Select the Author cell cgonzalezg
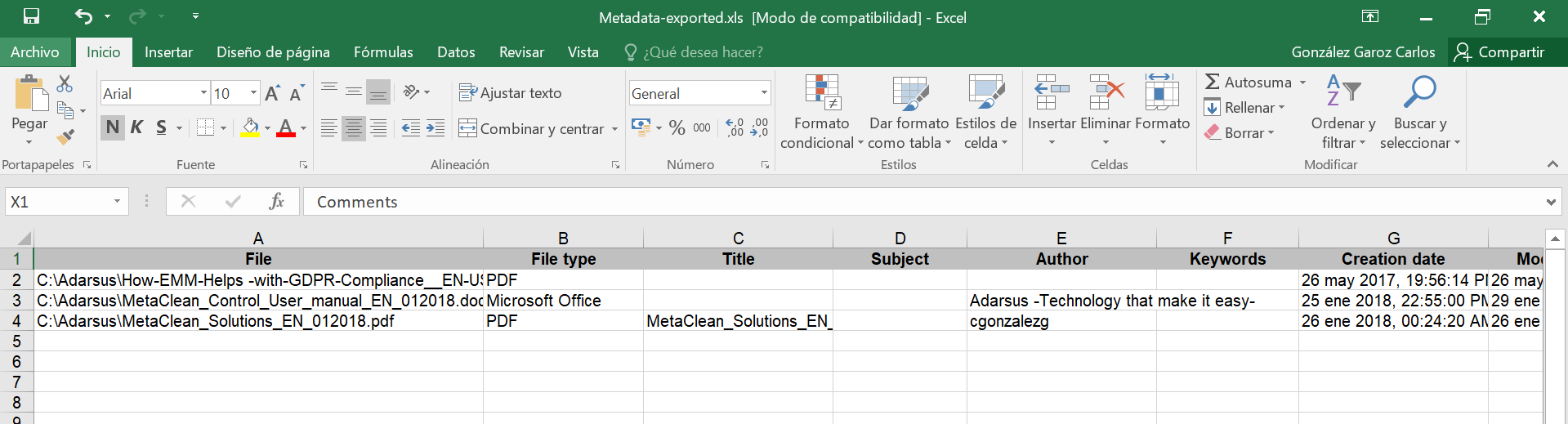Image resolution: width=1568 pixels, height=424 pixels. [1061, 321]
